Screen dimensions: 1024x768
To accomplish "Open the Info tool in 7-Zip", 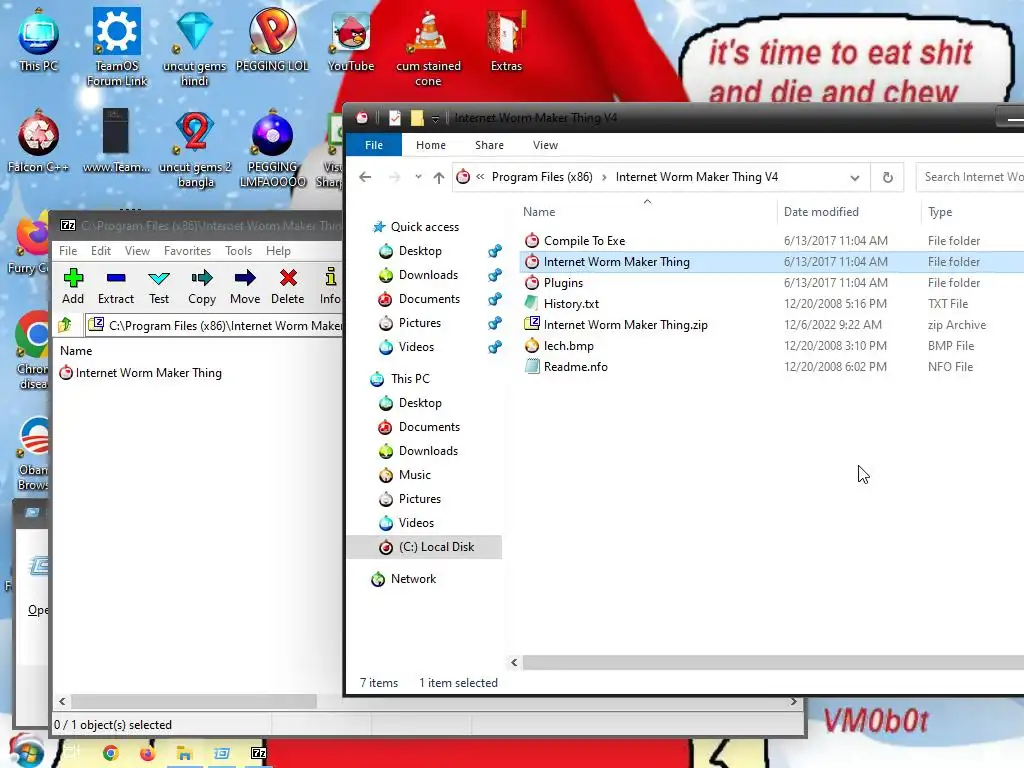I will coord(330,286).
